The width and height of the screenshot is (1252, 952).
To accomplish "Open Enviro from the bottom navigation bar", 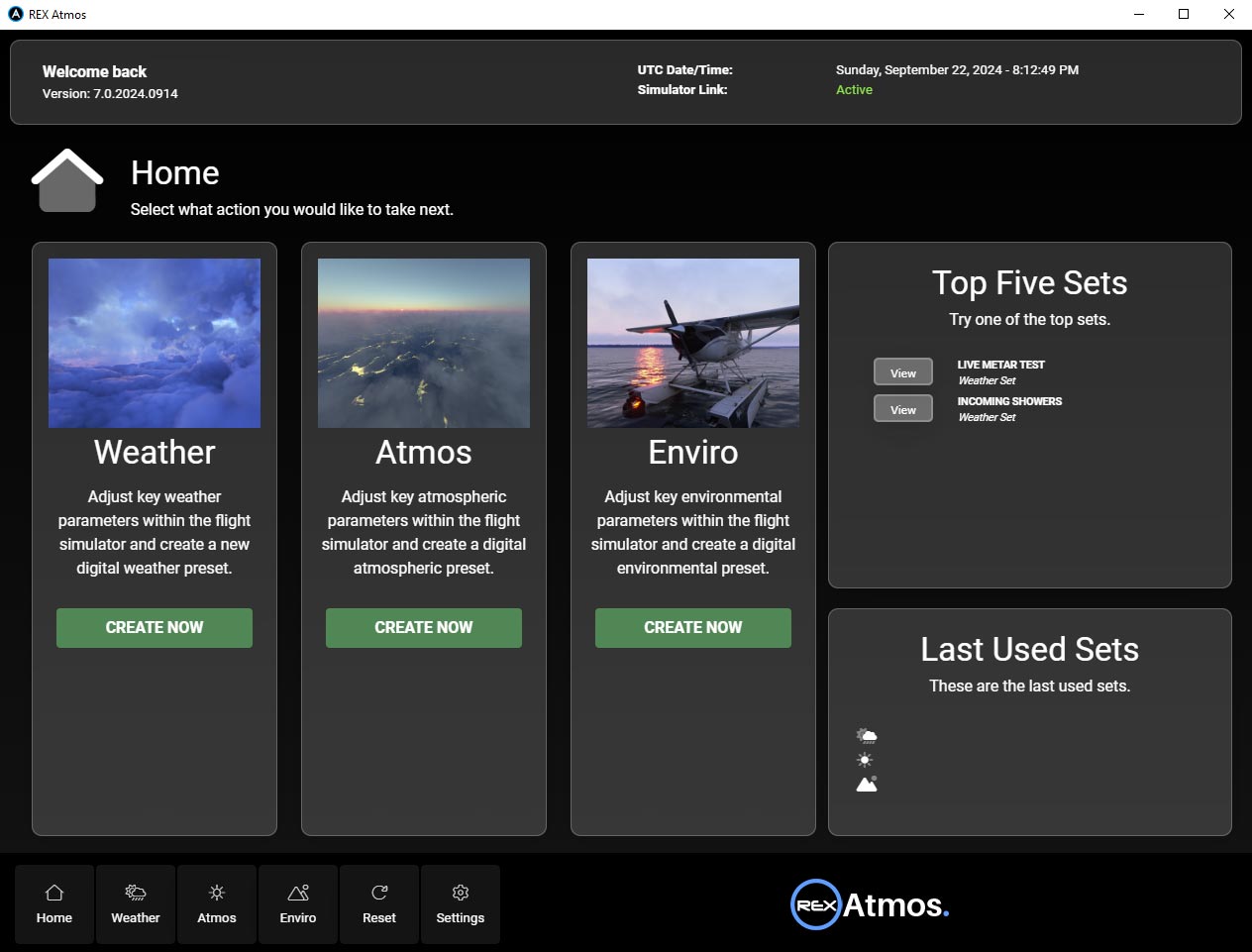I will 297,903.
